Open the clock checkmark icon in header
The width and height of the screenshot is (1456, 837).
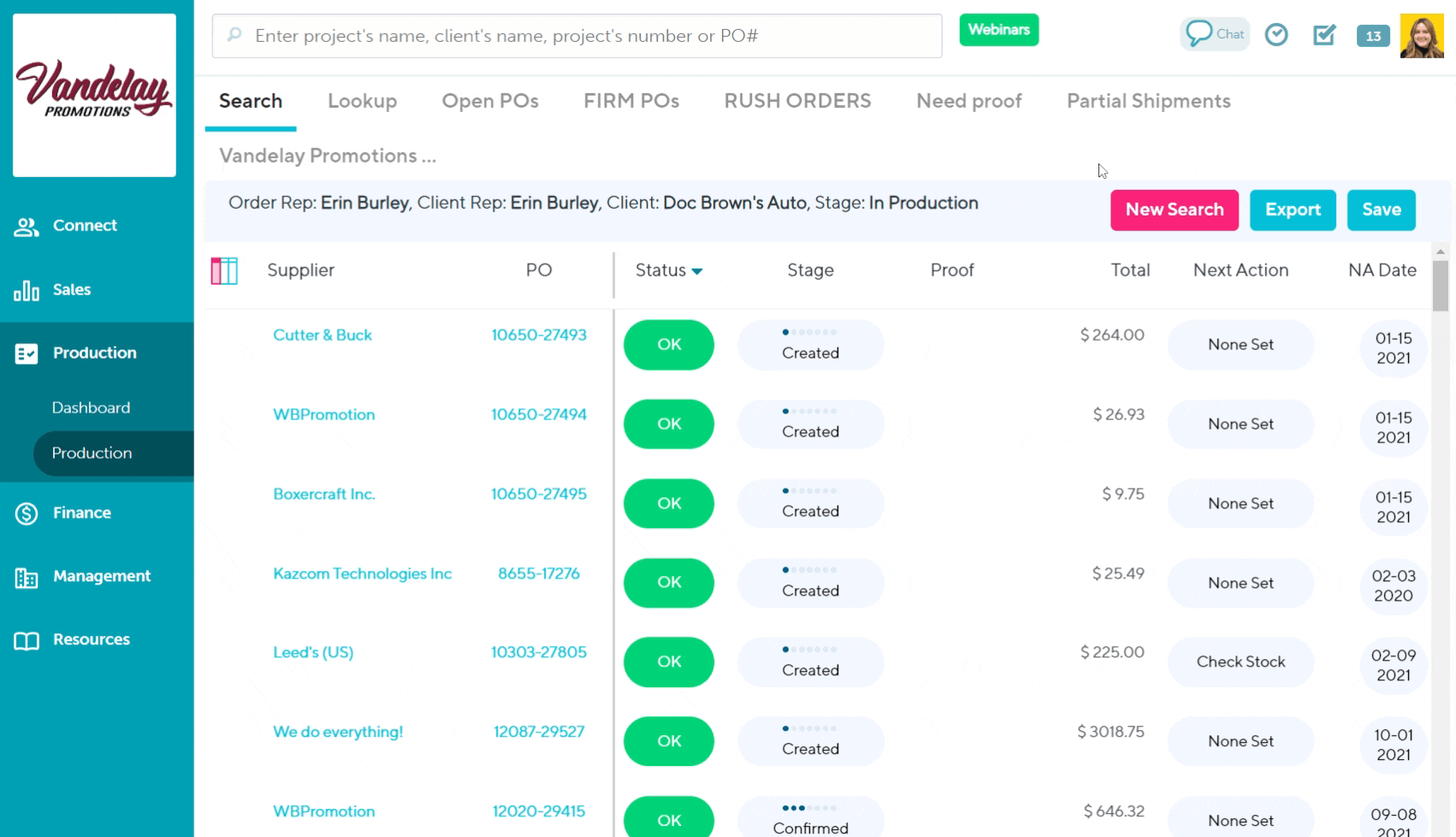pos(1276,34)
